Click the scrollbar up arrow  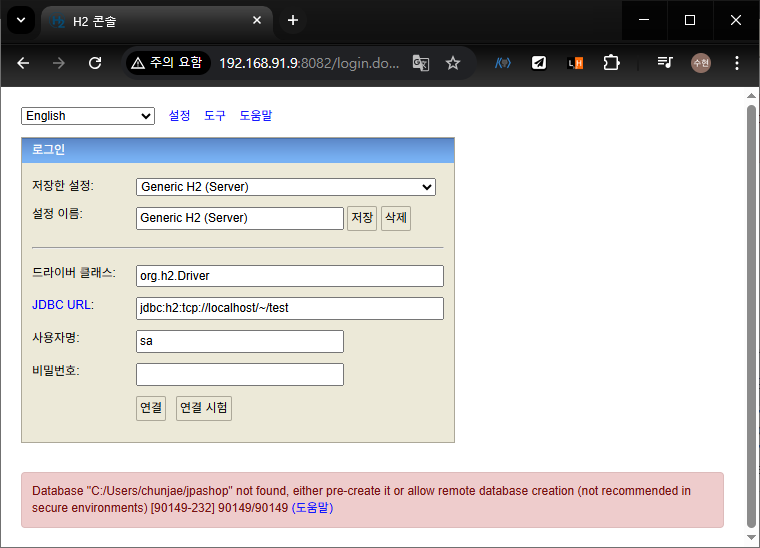click(x=751, y=95)
